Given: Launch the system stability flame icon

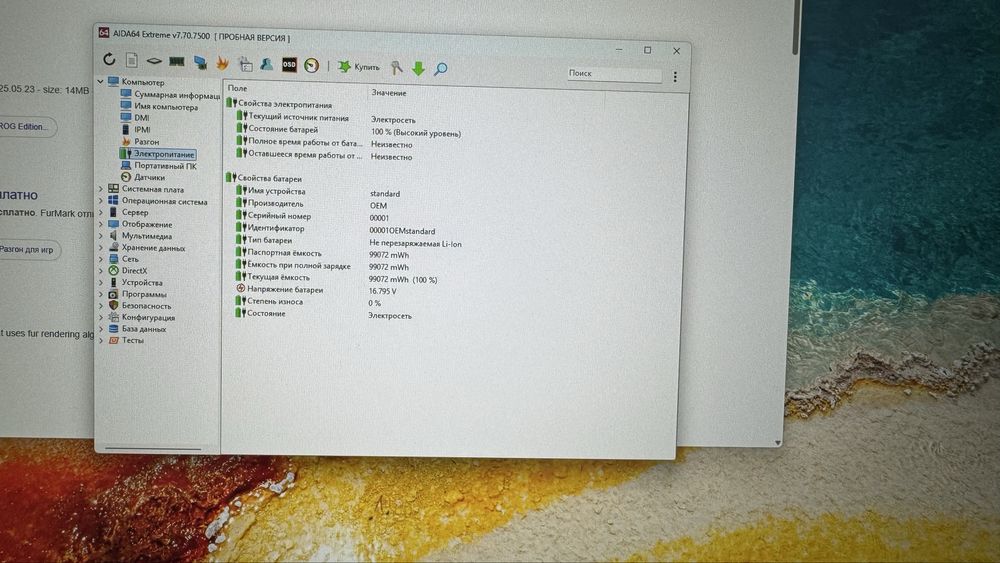Looking at the screenshot, I should pos(222,62).
